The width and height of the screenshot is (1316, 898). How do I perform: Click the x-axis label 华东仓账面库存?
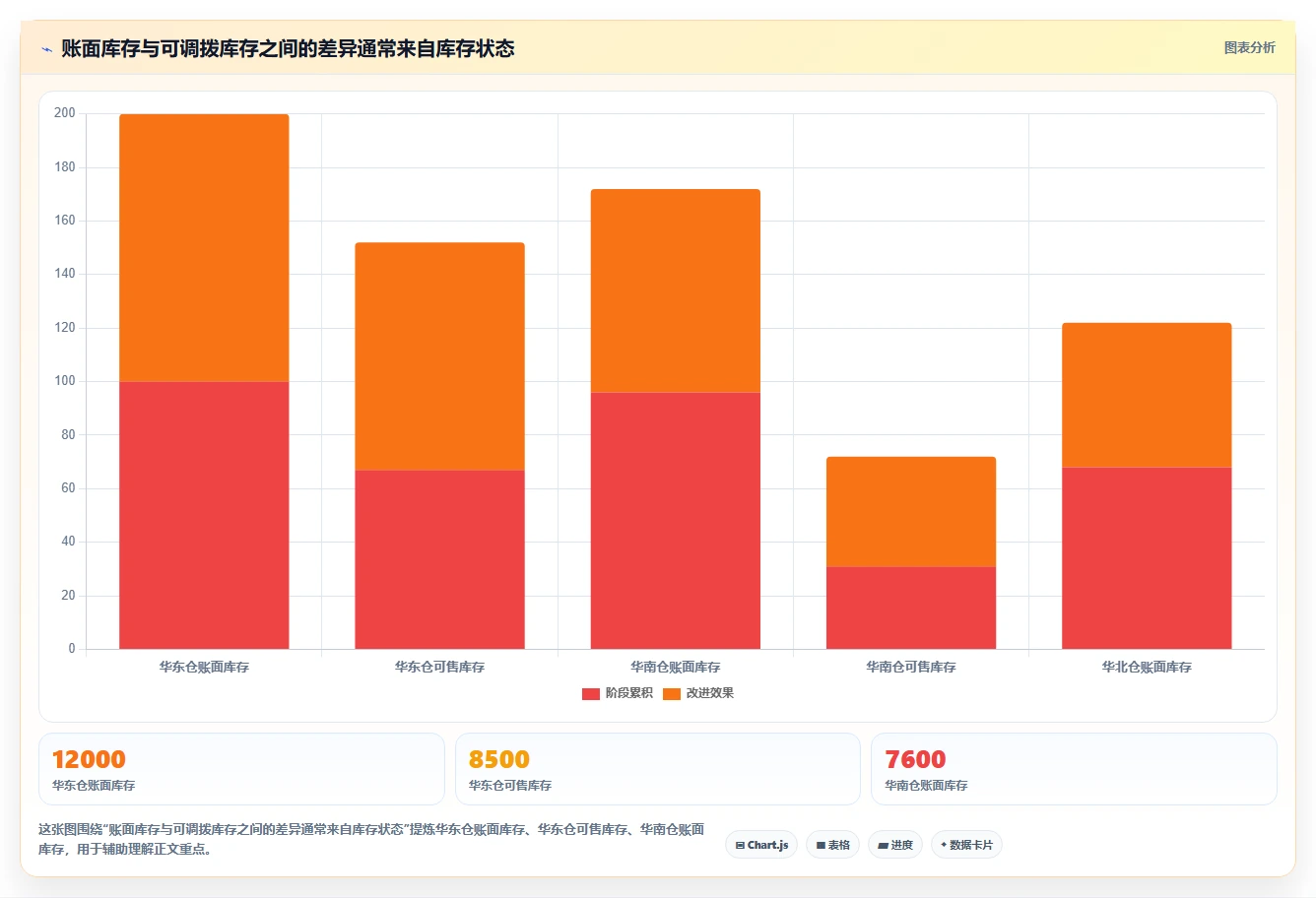click(204, 668)
